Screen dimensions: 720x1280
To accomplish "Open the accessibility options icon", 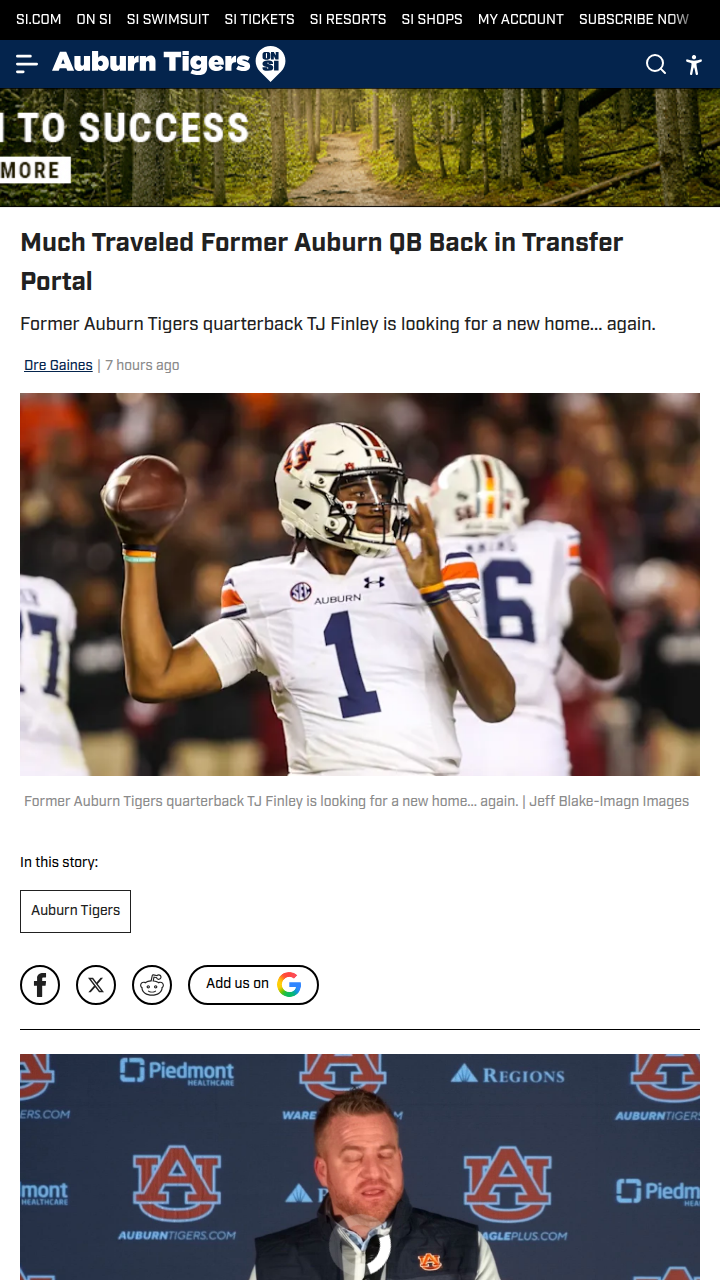I will (694, 64).
